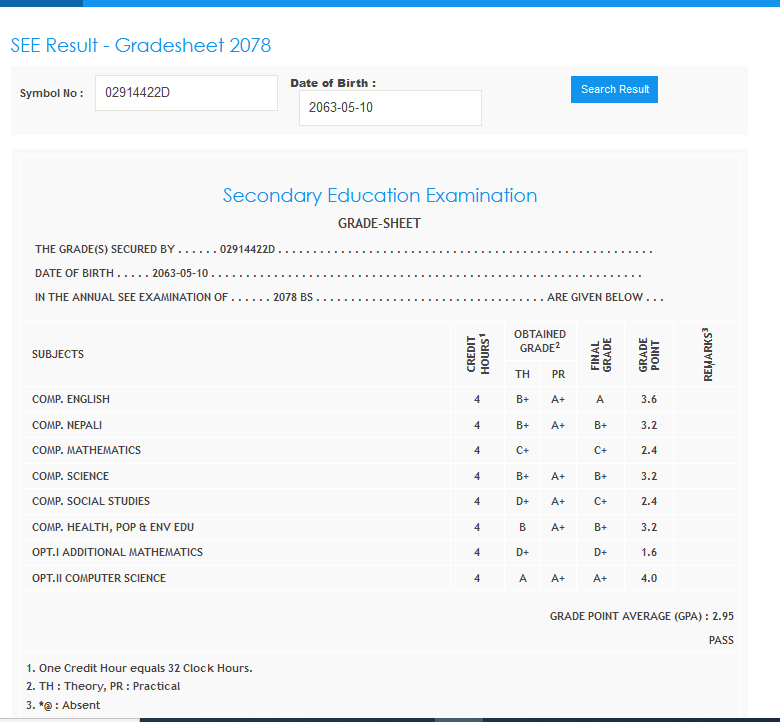780x722 pixels.
Task: Click the SUBJECTS column header
Action: coord(58,354)
